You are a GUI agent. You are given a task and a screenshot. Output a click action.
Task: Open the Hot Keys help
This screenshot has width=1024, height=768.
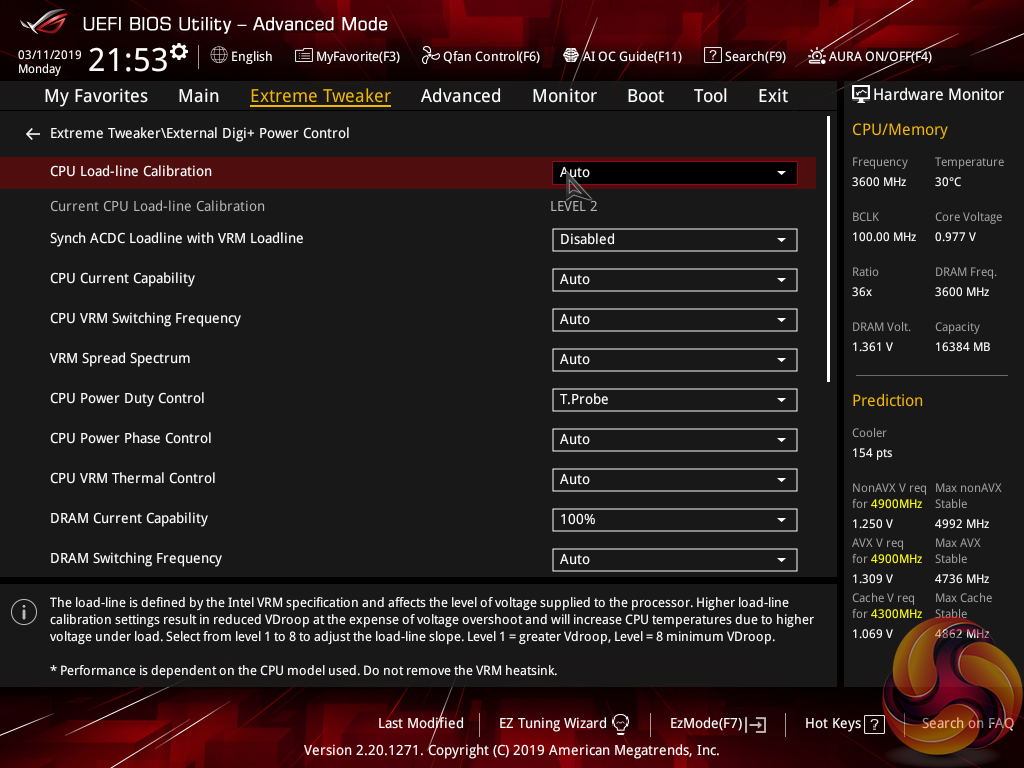click(x=844, y=723)
